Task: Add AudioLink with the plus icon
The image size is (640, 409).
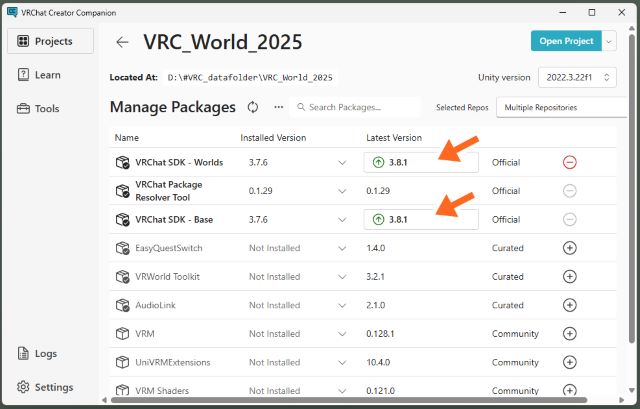Action: [x=569, y=305]
